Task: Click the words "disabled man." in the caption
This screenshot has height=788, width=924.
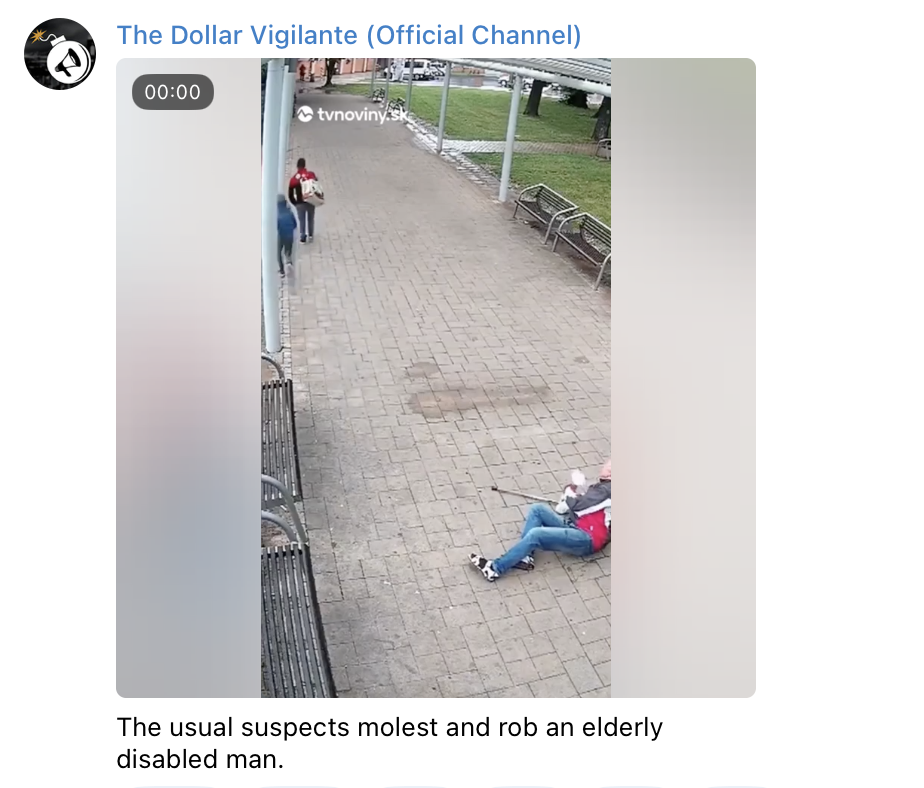Action: [x=200, y=759]
